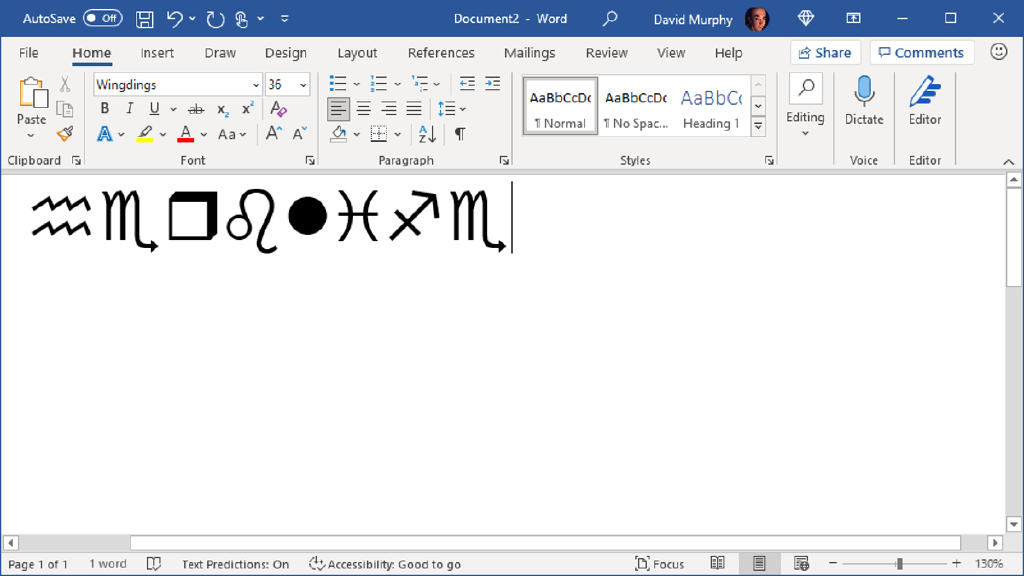Image resolution: width=1024 pixels, height=576 pixels.
Task: Toggle Bold formatting
Action: pyautogui.click(x=105, y=109)
